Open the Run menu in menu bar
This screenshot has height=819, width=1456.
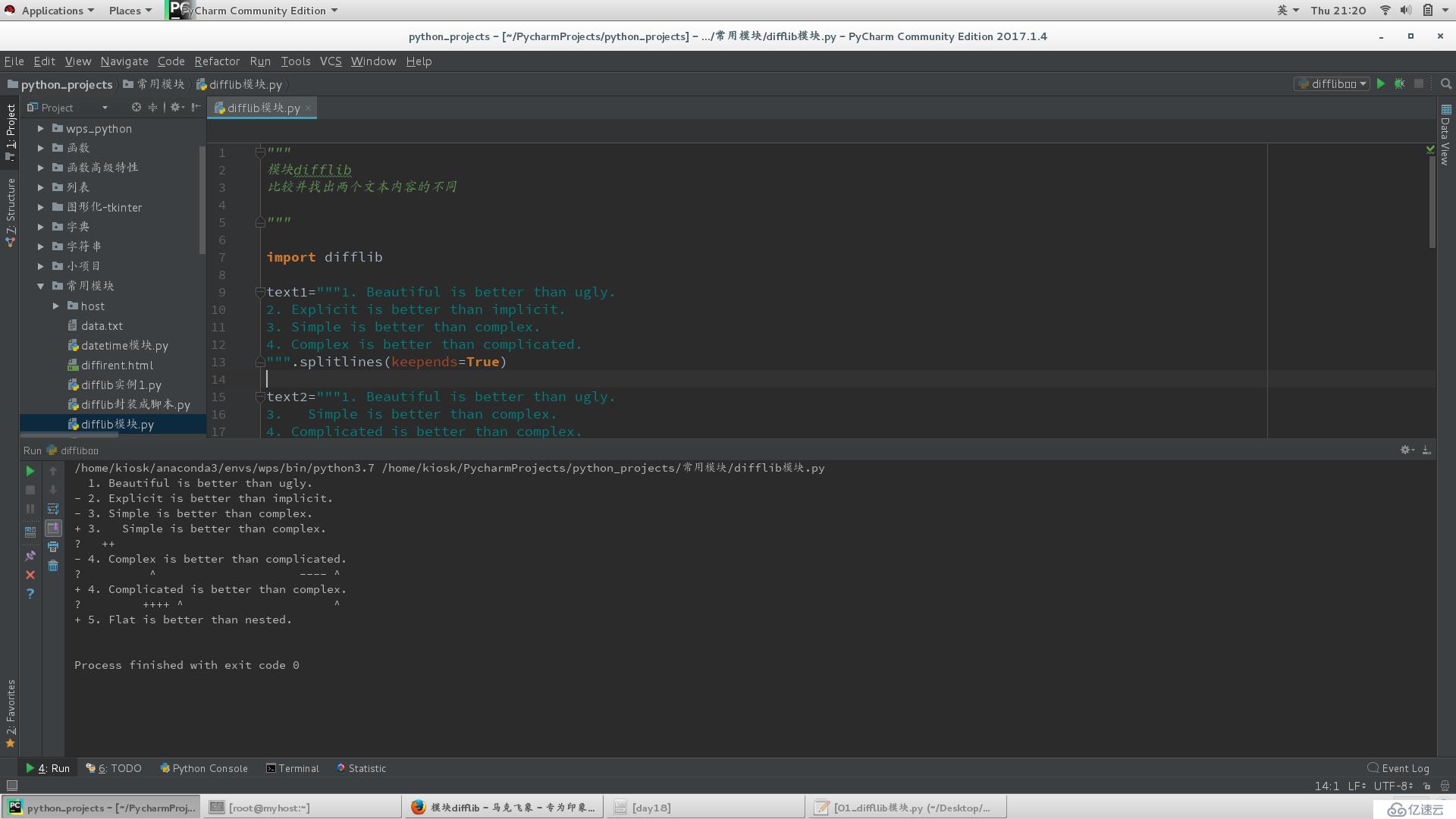click(x=260, y=61)
